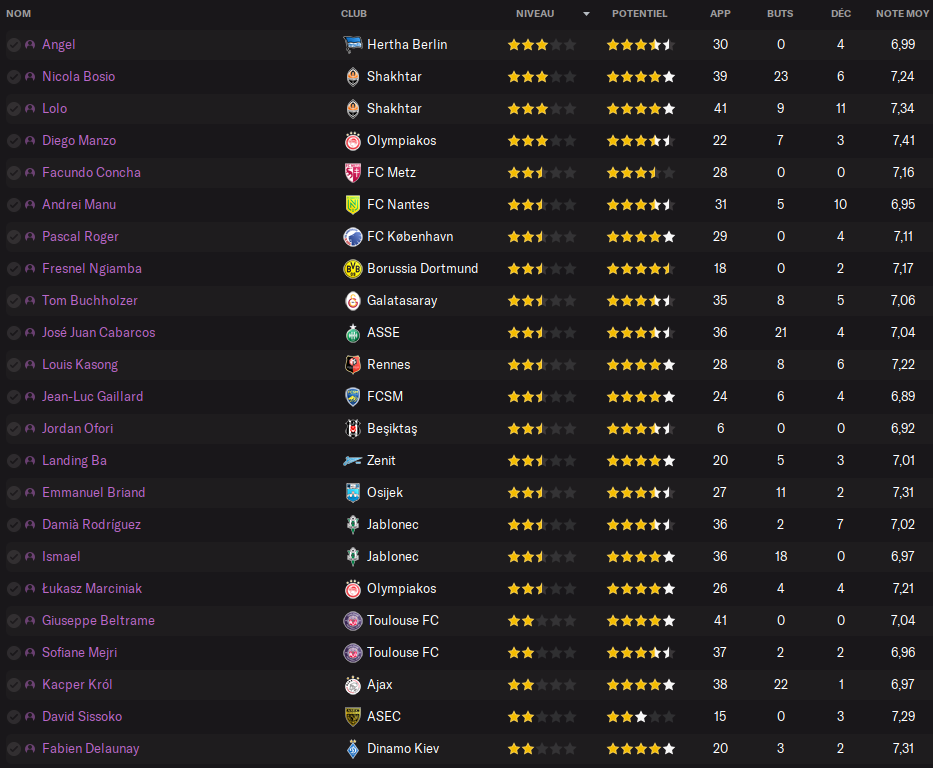Click the sort arrow next to NIVEAU

coord(586,14)
